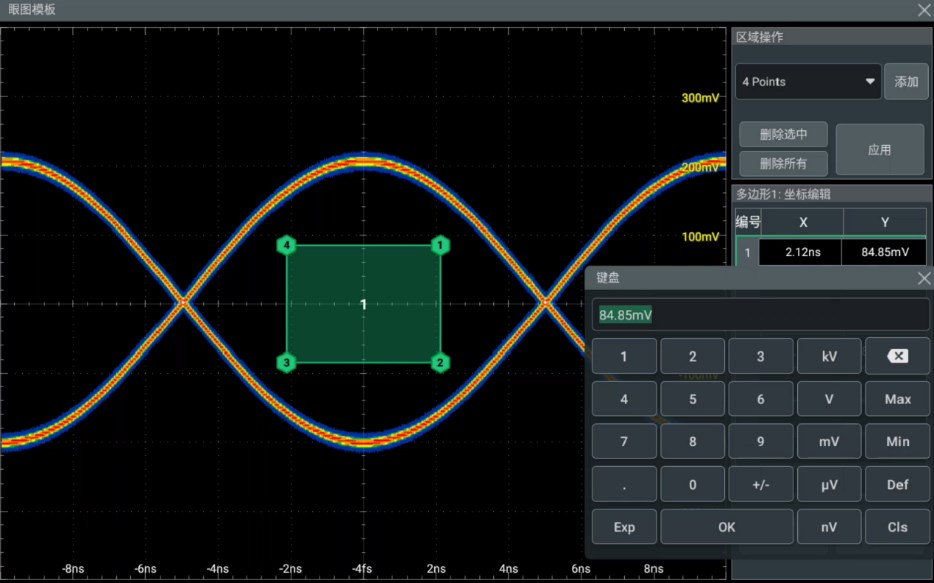Screen dimensions: 934x583
Task: Click the 添加 button
Action: 906,82
